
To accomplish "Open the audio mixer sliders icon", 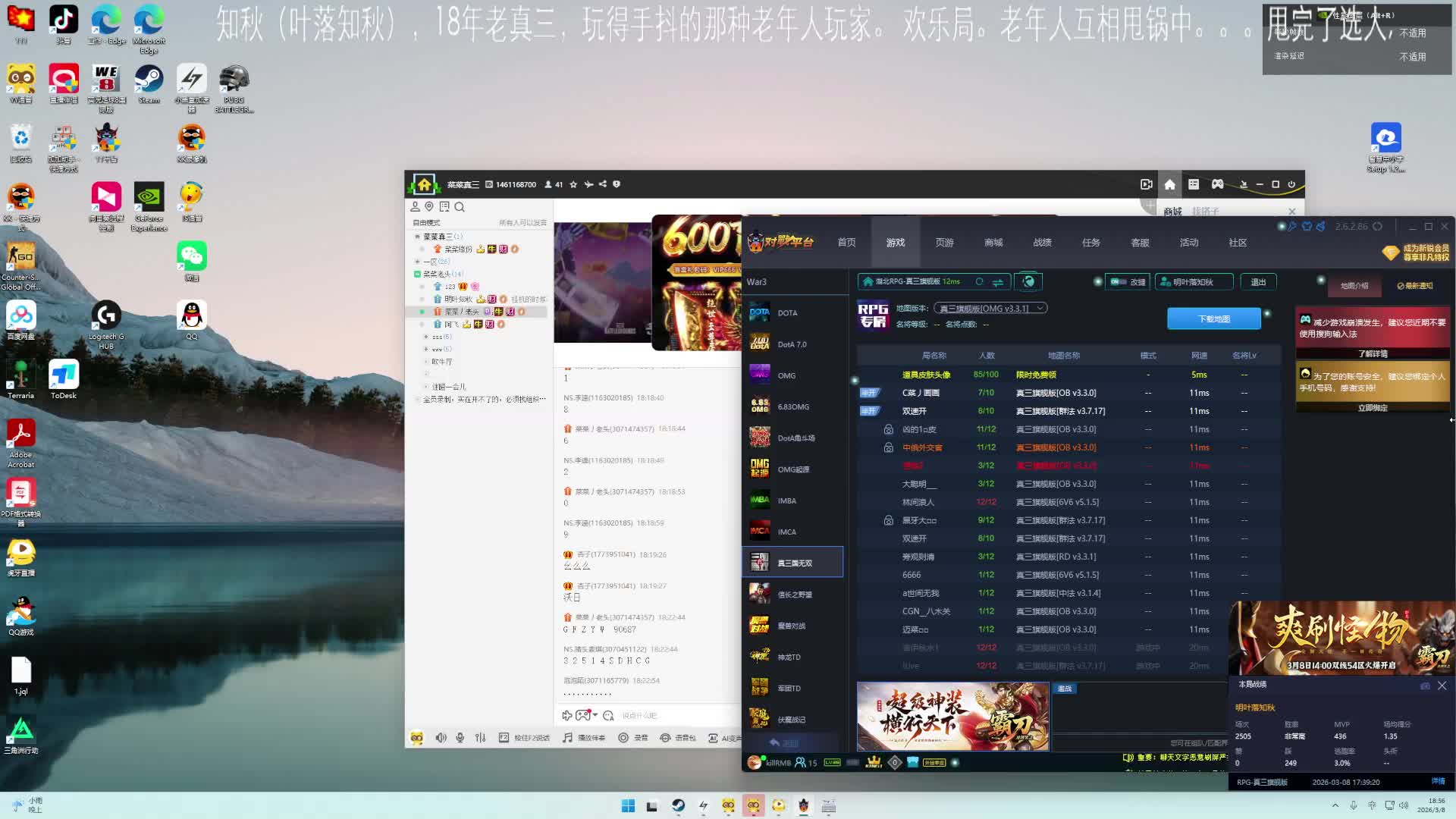I will click(x=480, y=738).
